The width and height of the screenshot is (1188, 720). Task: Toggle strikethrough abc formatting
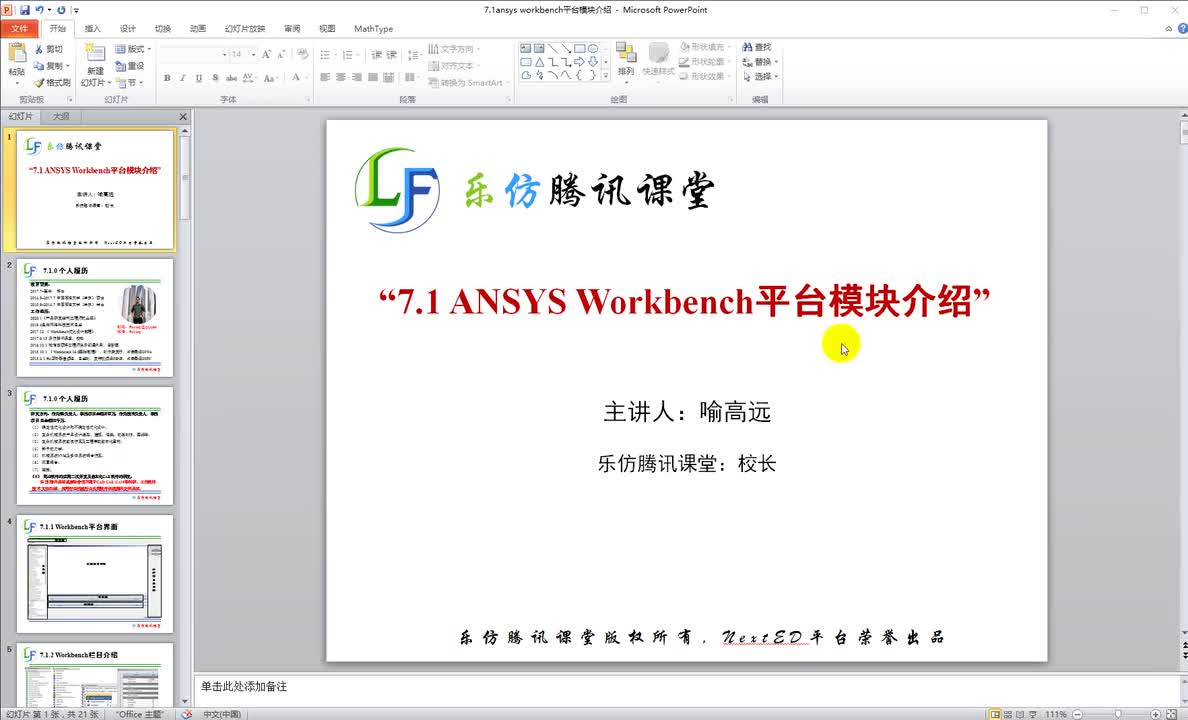[231, 78]
